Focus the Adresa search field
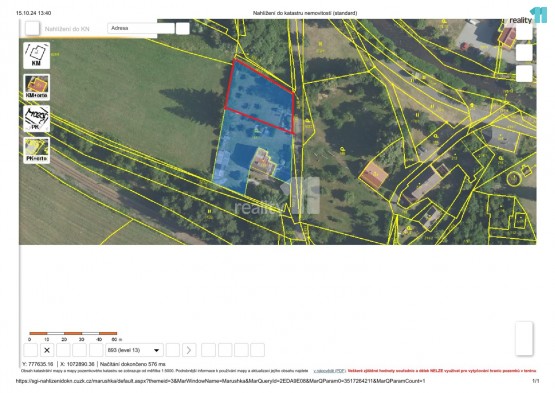555x393 pixels. pos(141,28)
